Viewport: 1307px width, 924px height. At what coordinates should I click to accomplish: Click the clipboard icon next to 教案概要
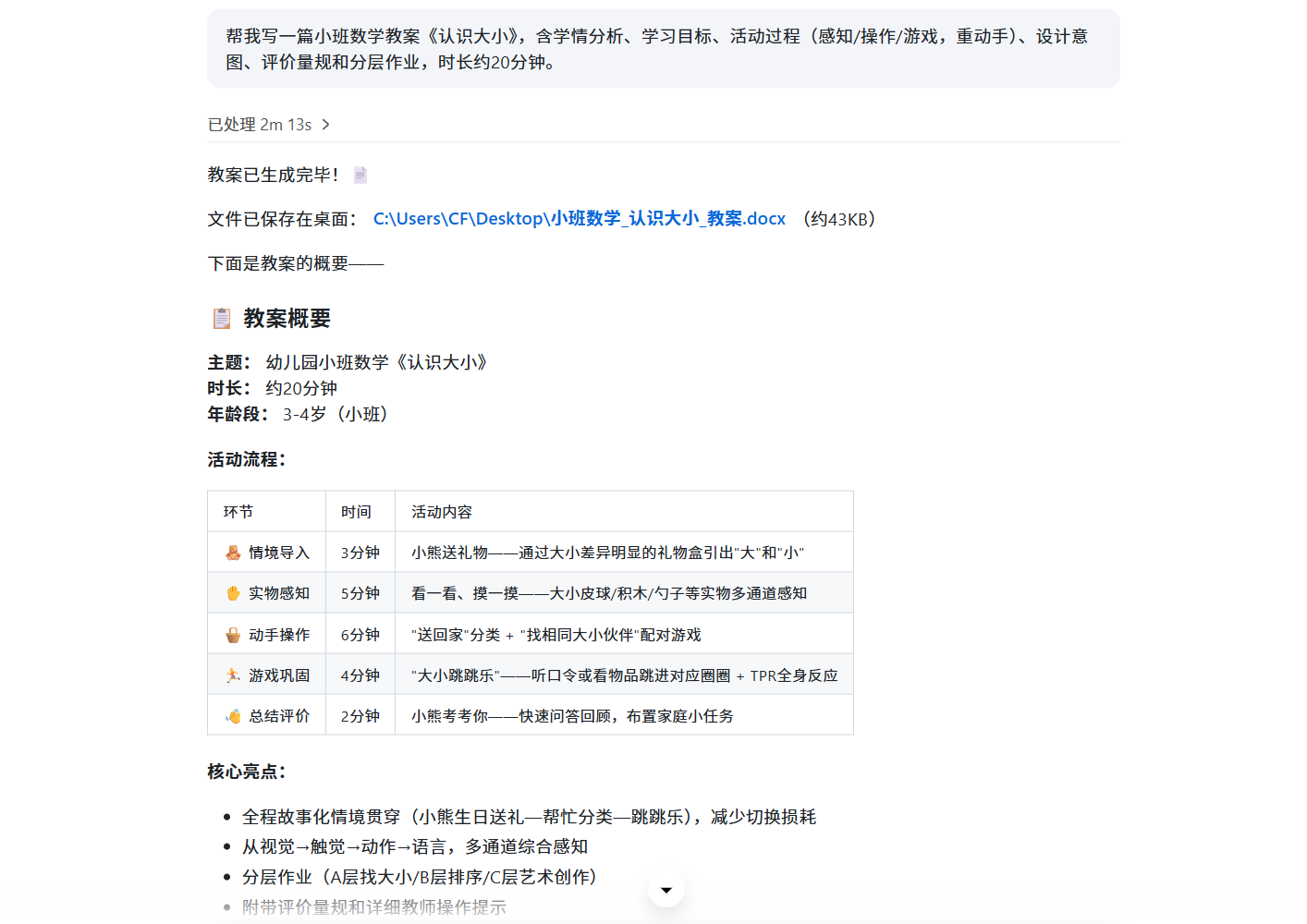[222, 319]
